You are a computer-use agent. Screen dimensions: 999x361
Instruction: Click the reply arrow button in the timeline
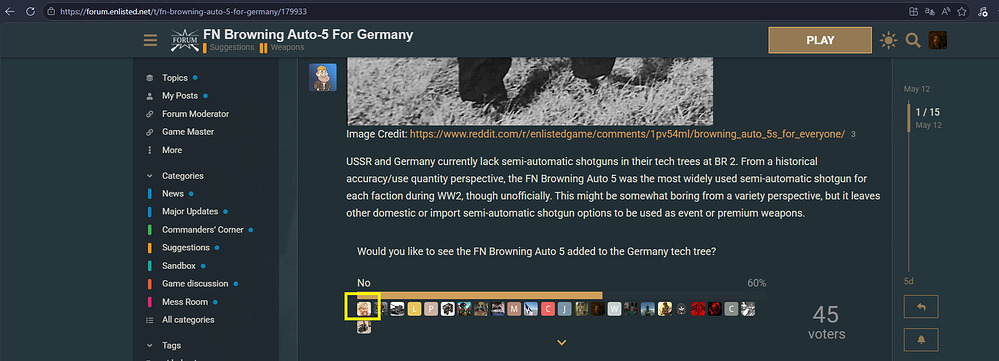[921, 307]
